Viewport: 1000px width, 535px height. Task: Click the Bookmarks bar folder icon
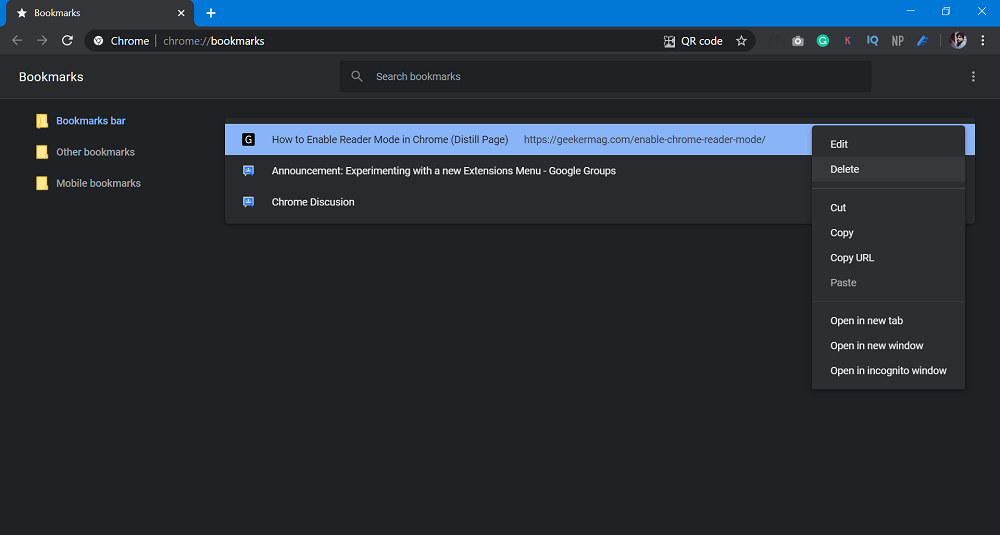tap(42, 121)
